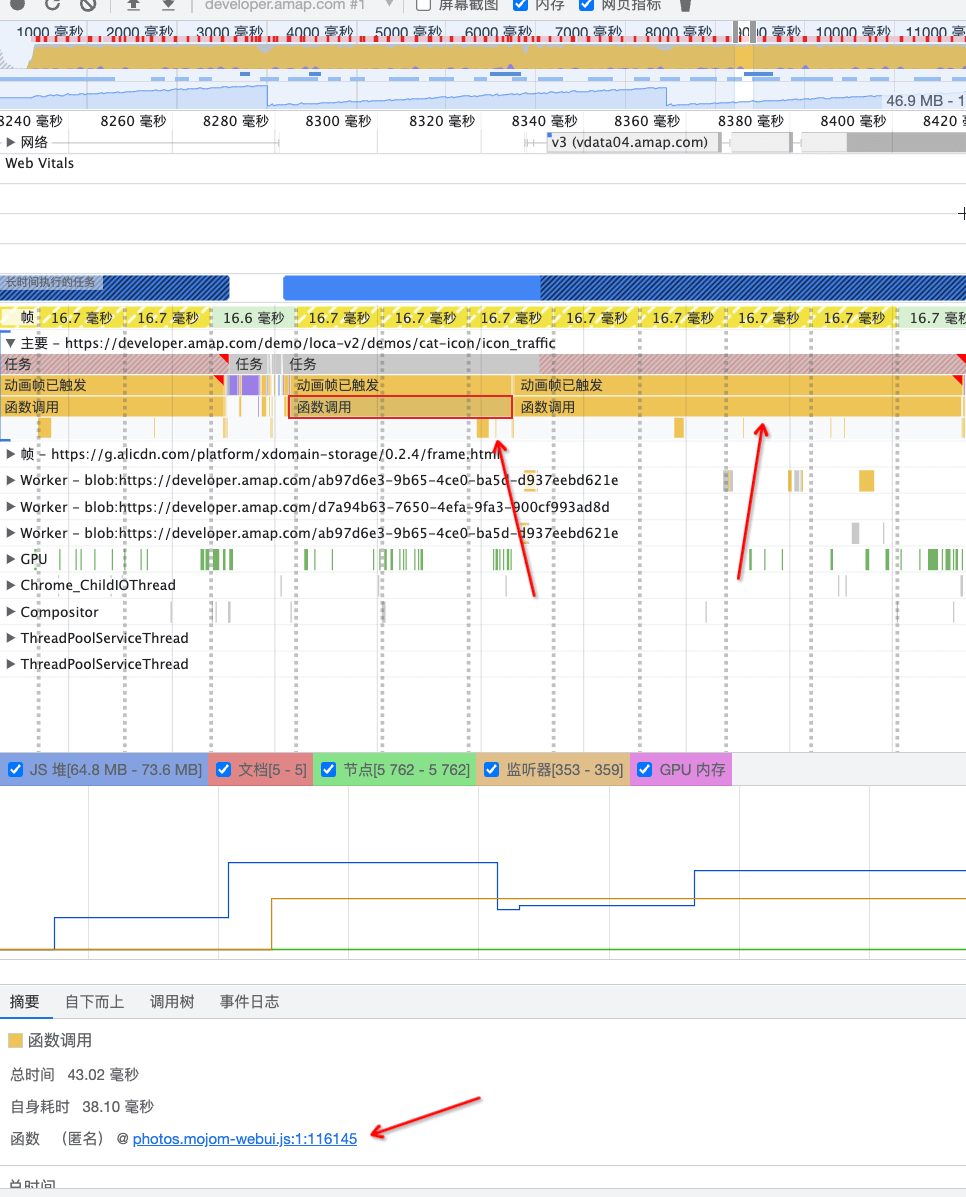Image resolution: width=966 pixels, height=1197 pixels.
Task: Switch to the 自下而上 tab
Action: coord(95,1002)
